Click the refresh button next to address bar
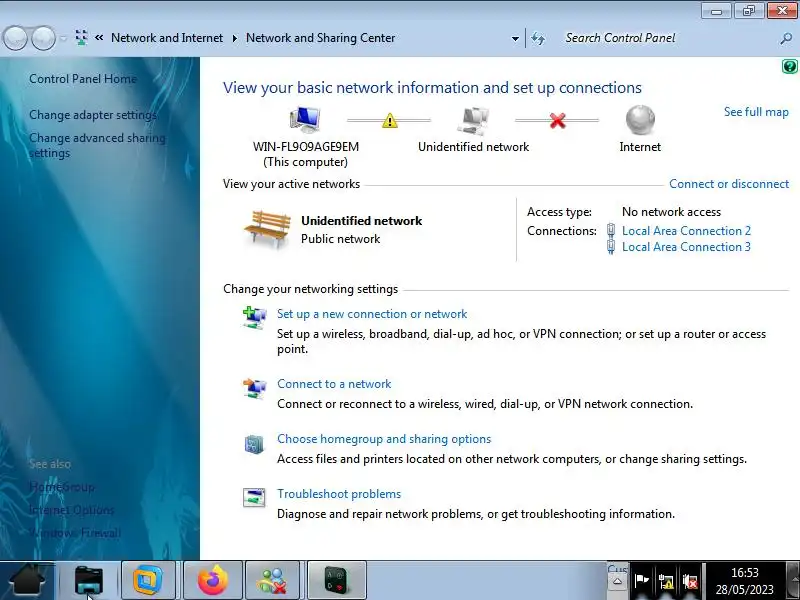 coord(538,38)
